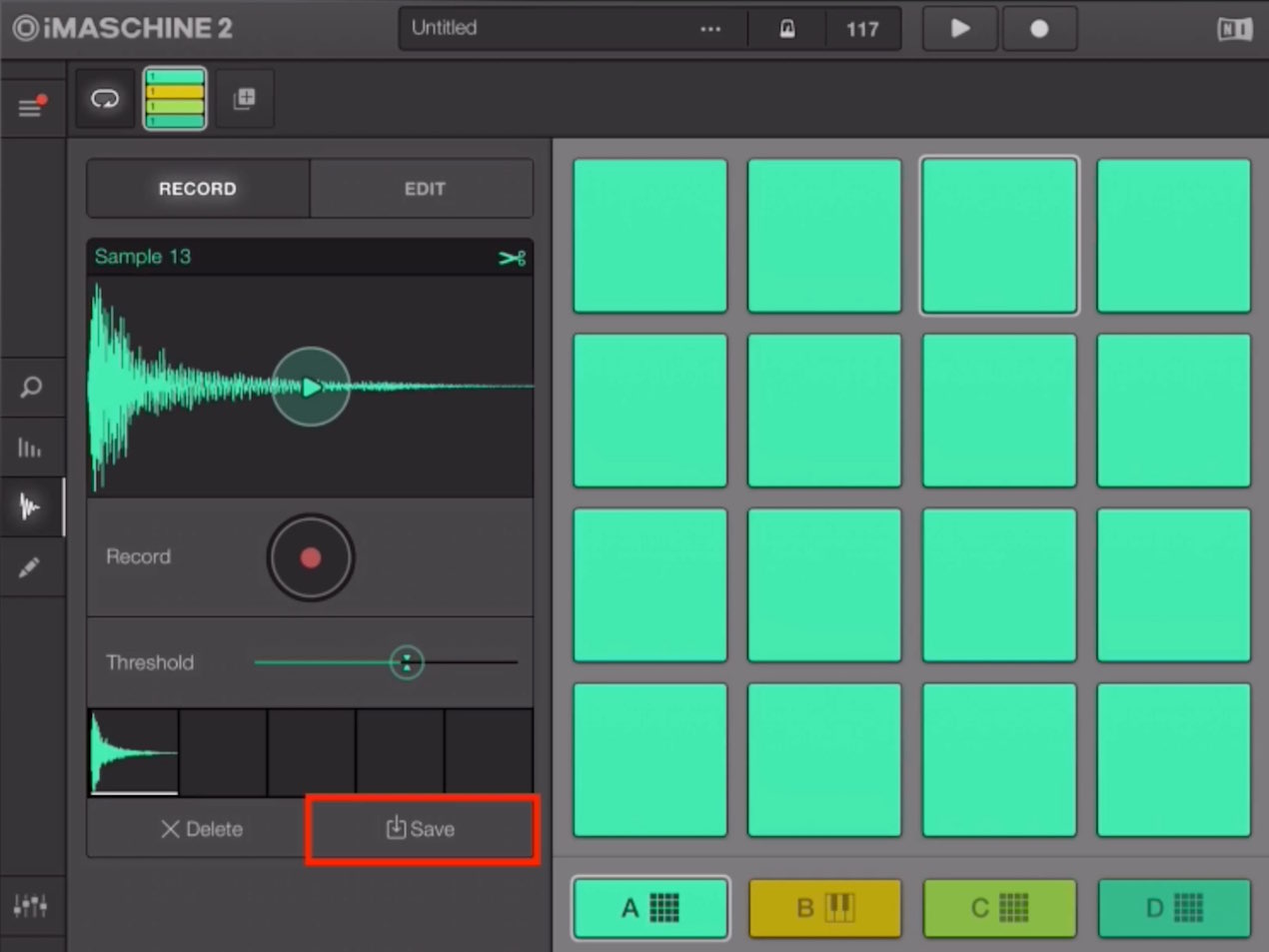Toggle the metronome icon
The image size is (1269, 952).
787,29
